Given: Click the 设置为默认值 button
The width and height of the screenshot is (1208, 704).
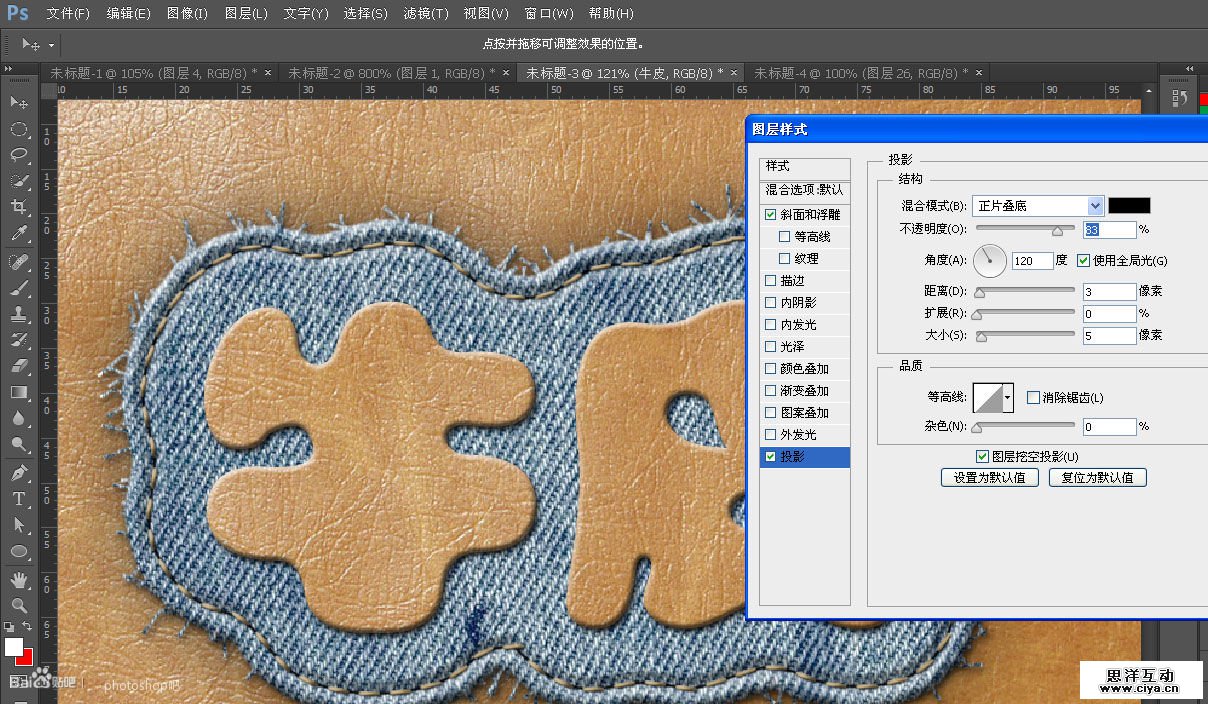Looking at the screenshot, I should click(x=989, y=478).
